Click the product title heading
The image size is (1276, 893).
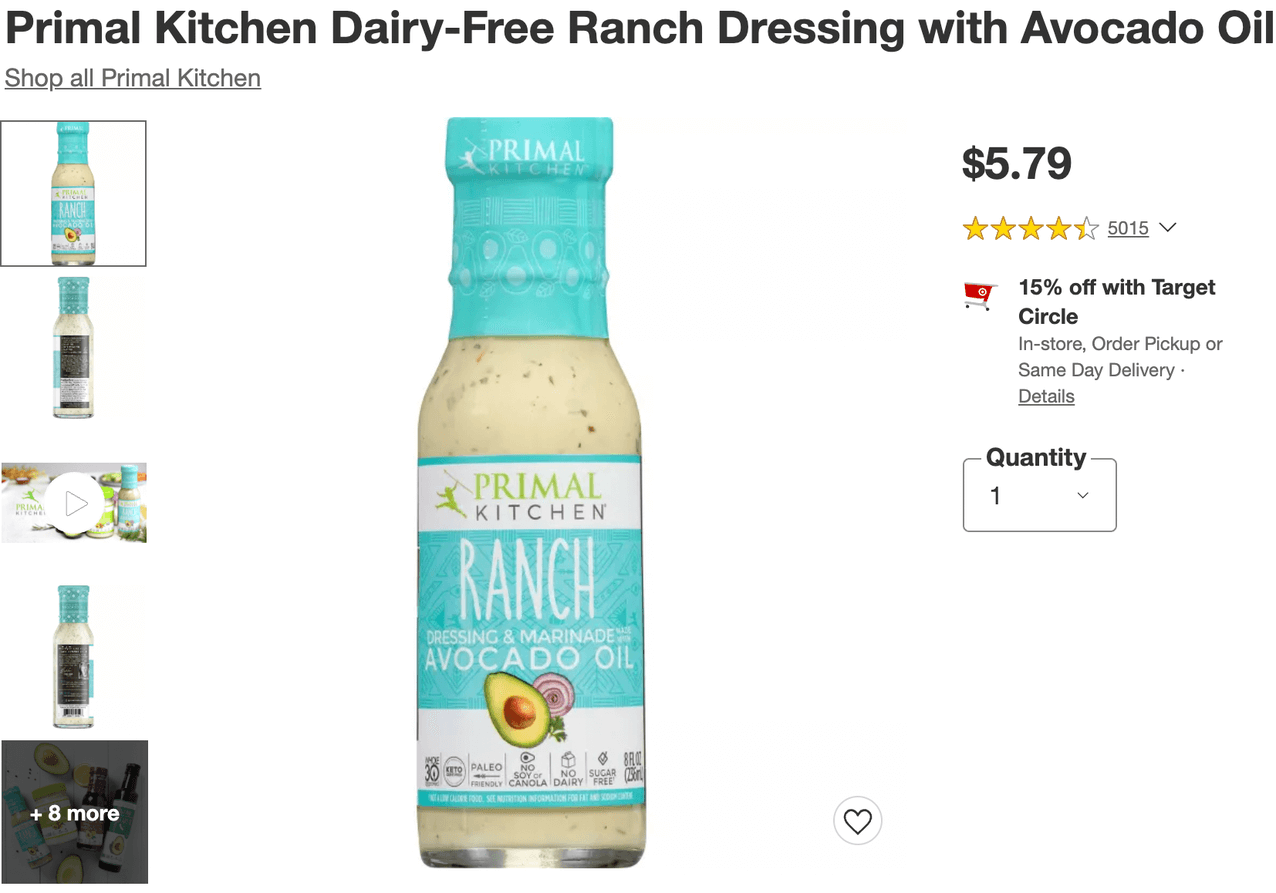point(638,30)
